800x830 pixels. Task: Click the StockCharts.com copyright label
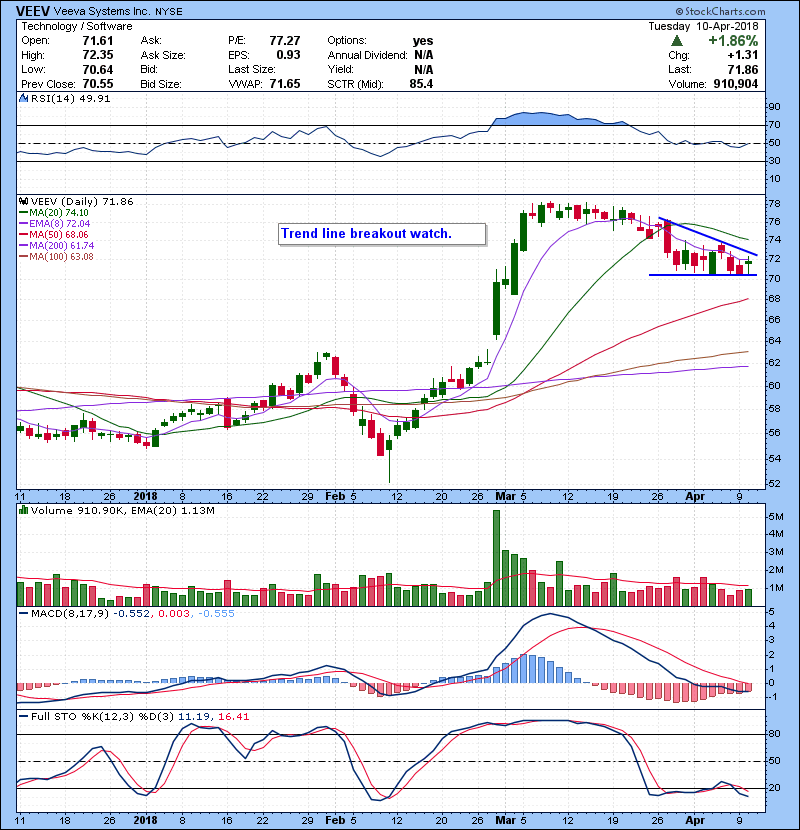(x=720, y=11)
